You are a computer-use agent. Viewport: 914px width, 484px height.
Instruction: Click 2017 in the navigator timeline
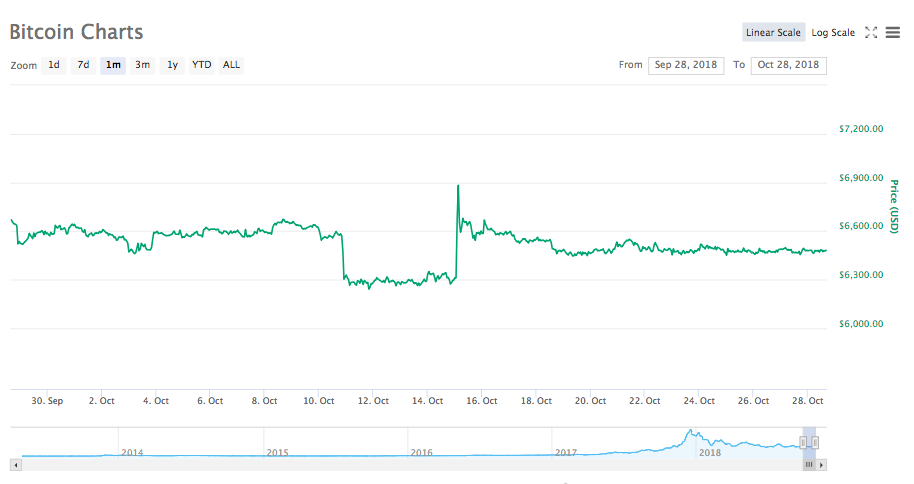point(566,453)
